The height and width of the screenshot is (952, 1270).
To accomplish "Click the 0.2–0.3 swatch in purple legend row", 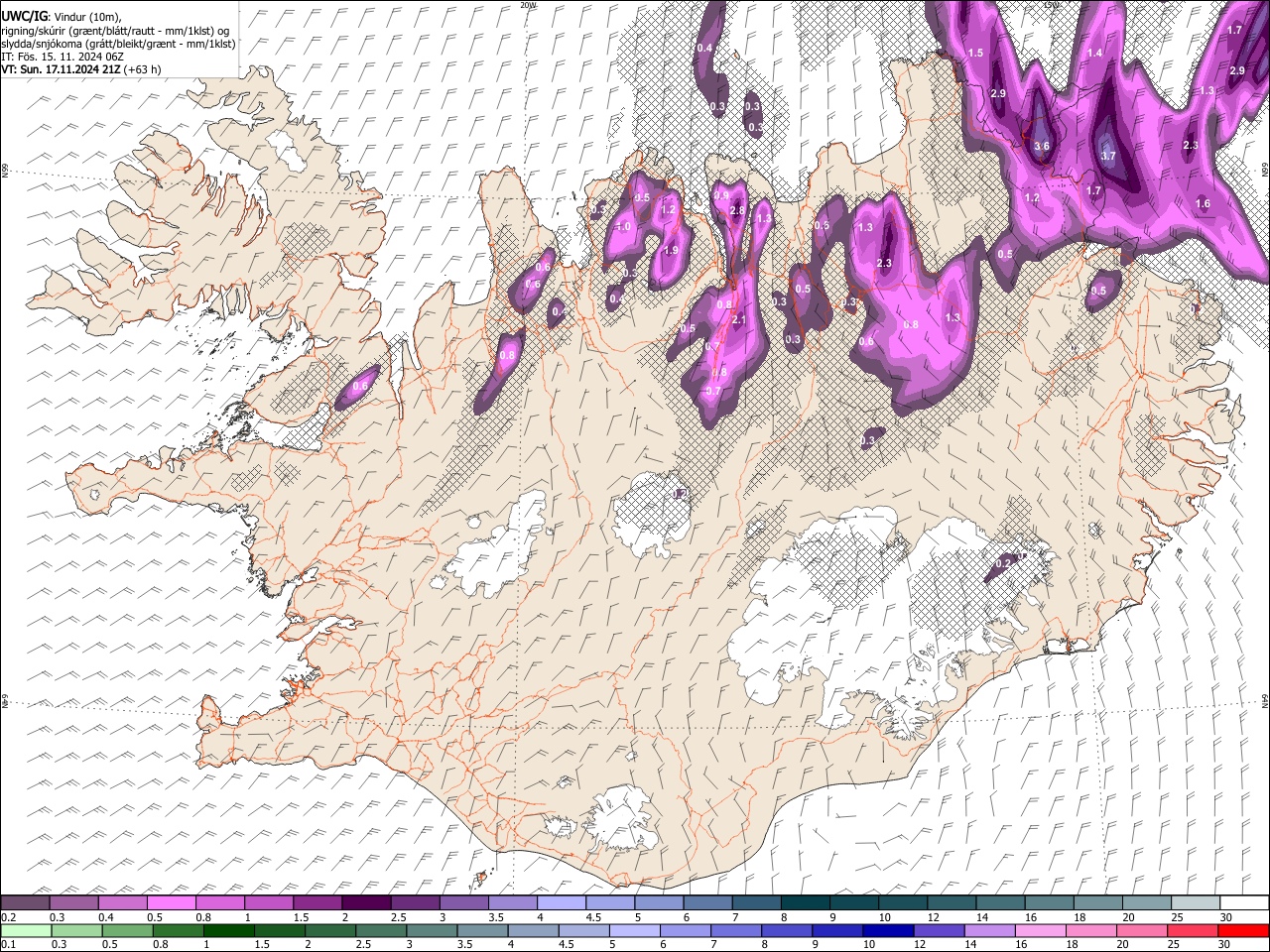I will click(x=25, y=902).
